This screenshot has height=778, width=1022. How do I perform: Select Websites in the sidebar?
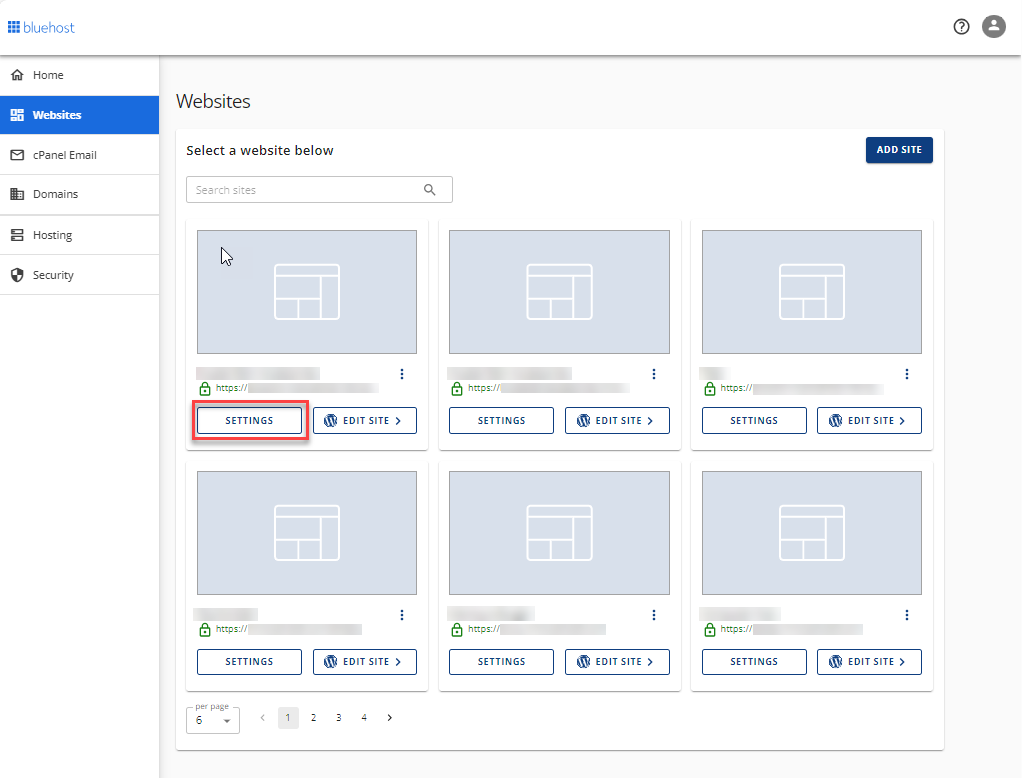(80, 115)
